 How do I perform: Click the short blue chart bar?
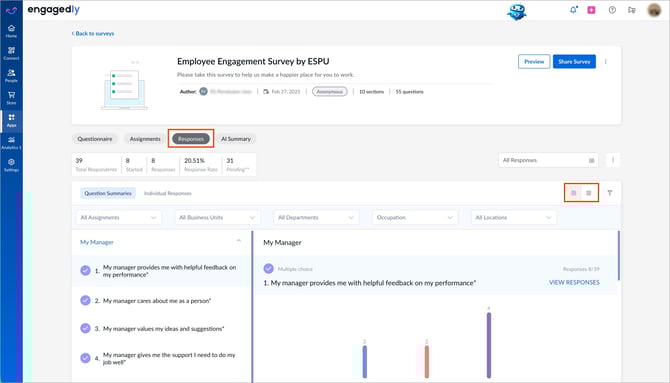click(x=364, y=362)
